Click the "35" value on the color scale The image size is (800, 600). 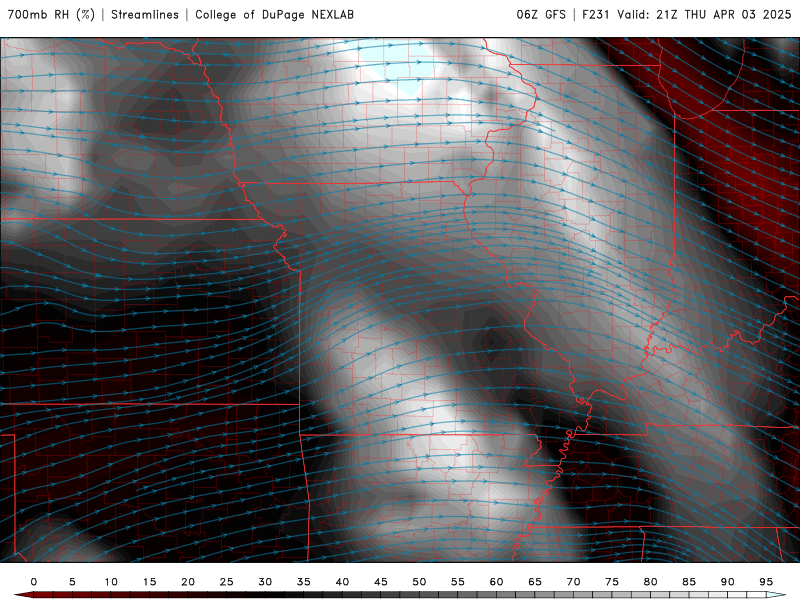click(x=304, y=582)
